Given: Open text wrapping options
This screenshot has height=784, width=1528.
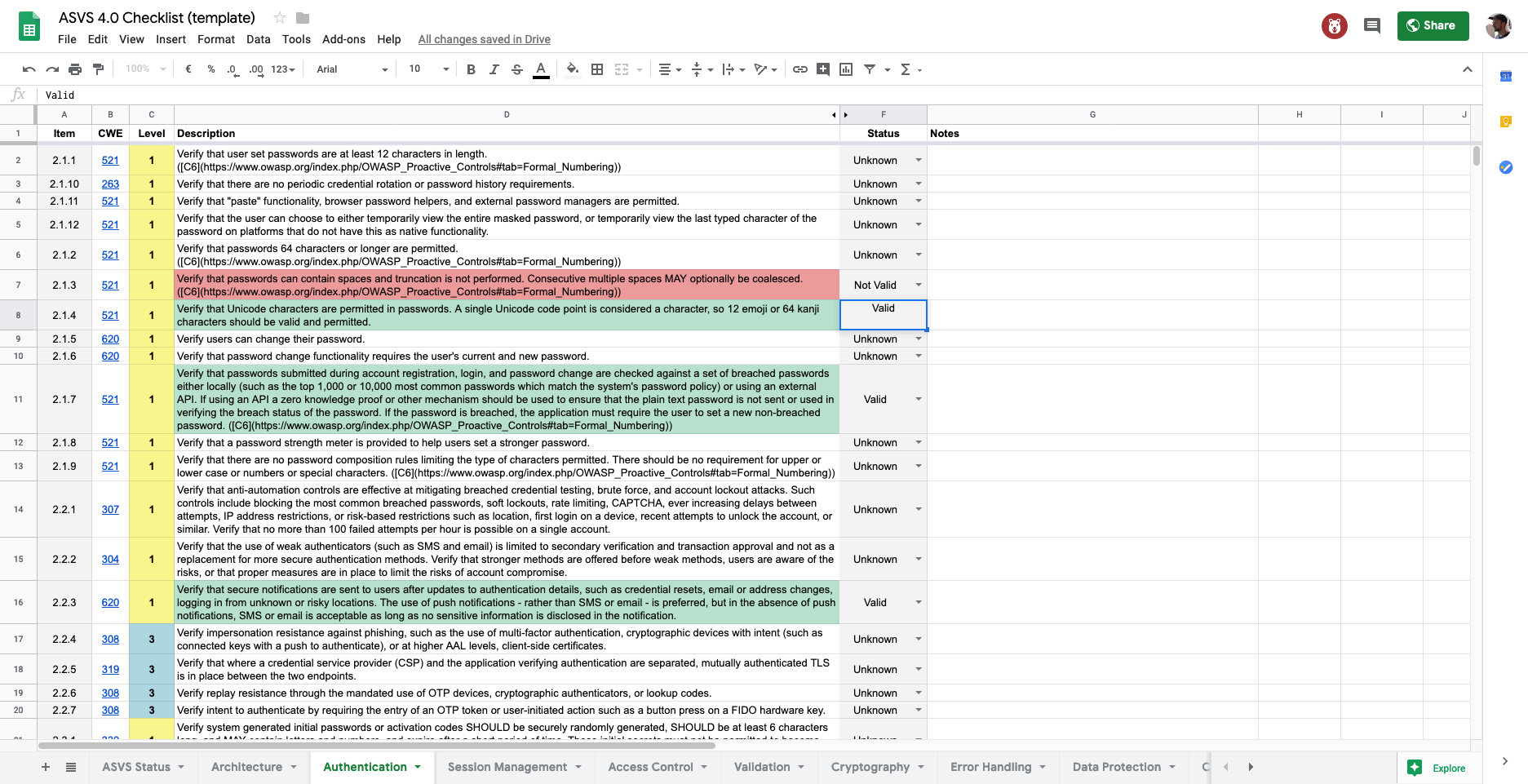Looking at the screenshot, I should (x=733, y=69).
